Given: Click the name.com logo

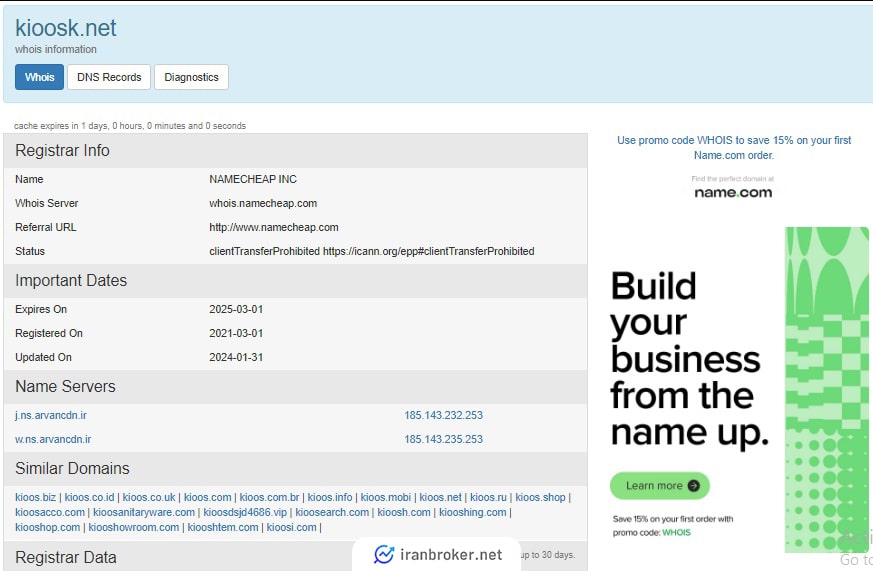Looking at the screenshot, I should tap(733, 193).
